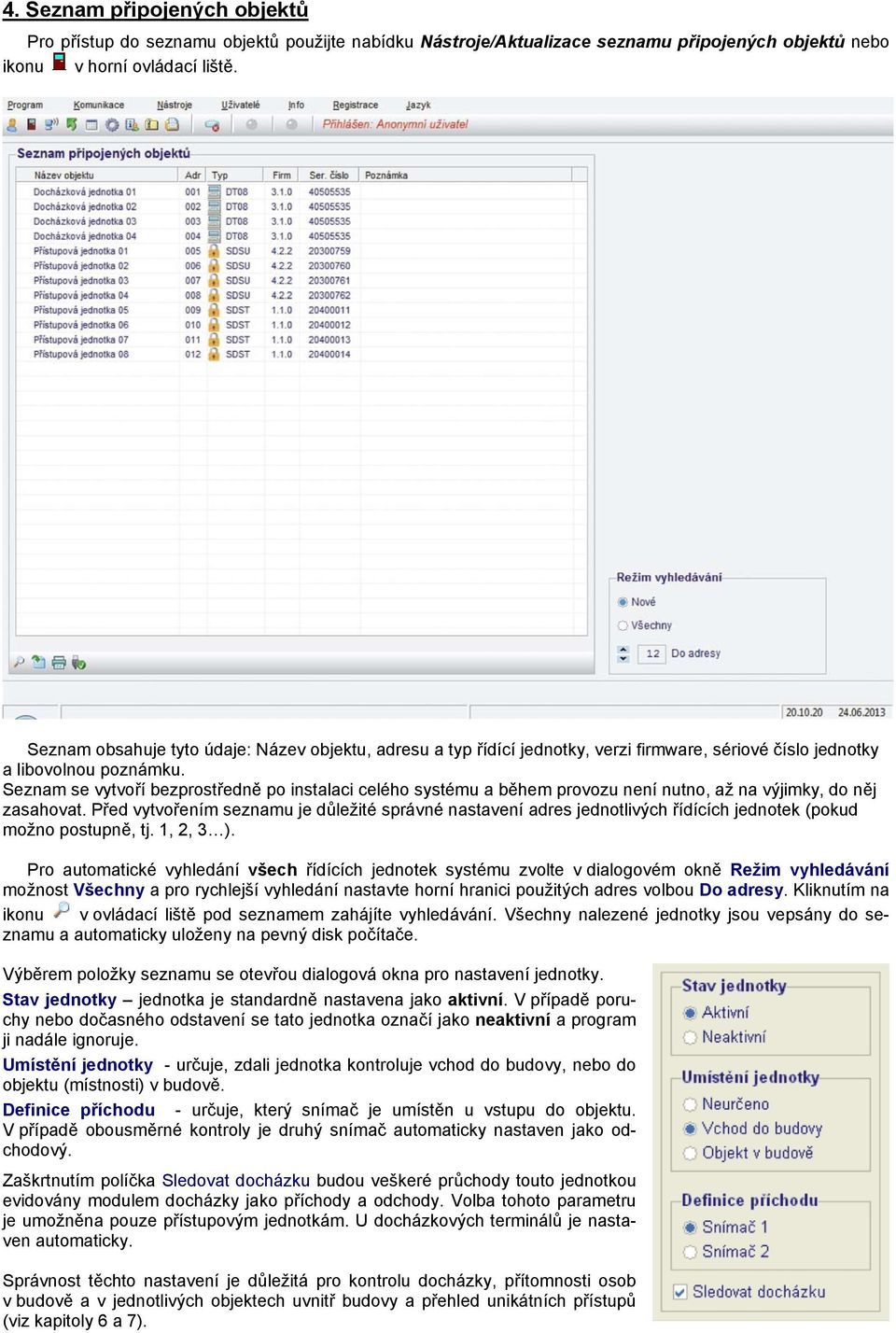The width and height of the screenshot is (896, 1333).
Task: Sort by Ser. číslo column header
Action: coord(329,175)
